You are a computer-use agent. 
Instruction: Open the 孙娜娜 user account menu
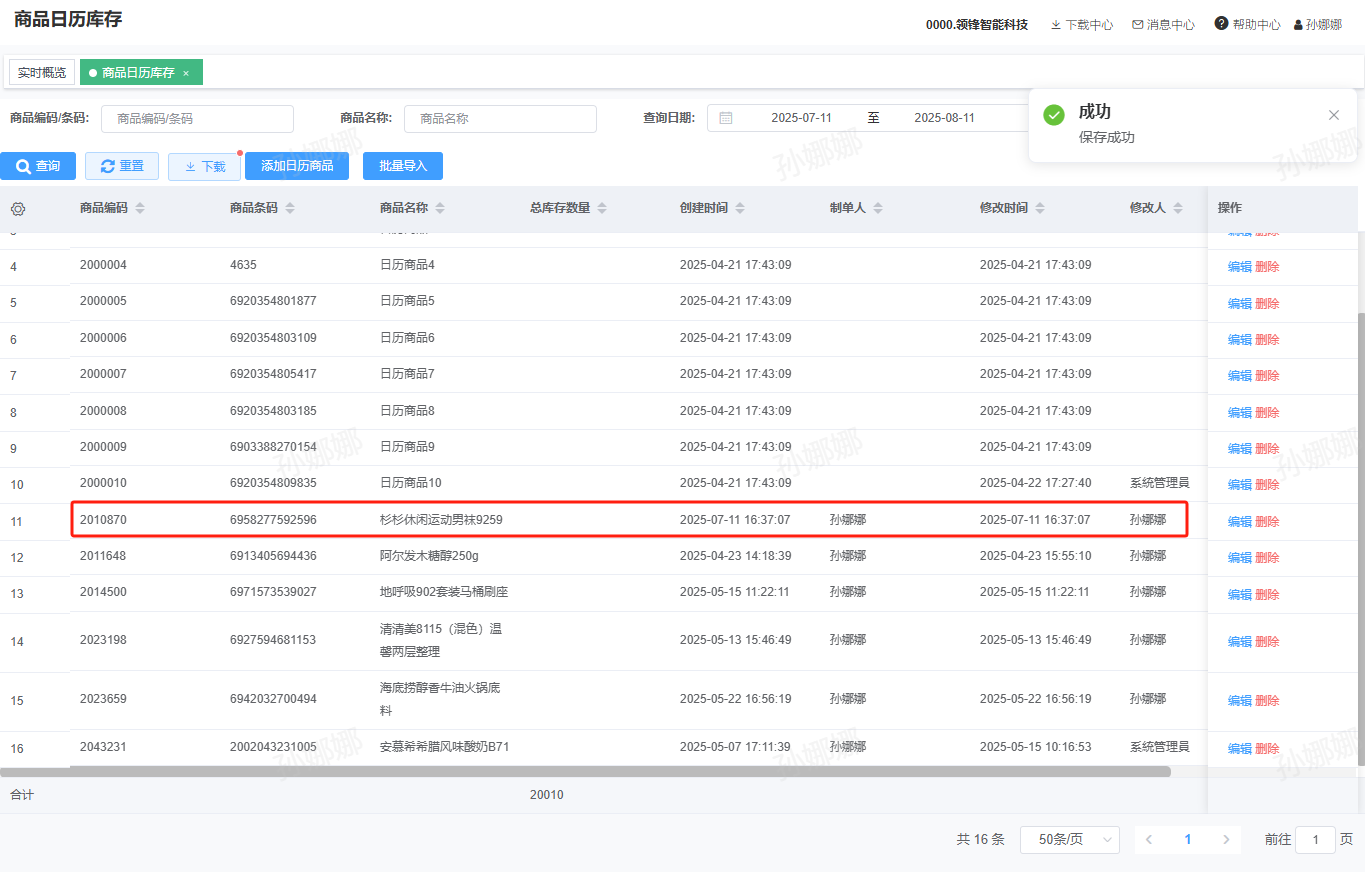point(1317,25)
